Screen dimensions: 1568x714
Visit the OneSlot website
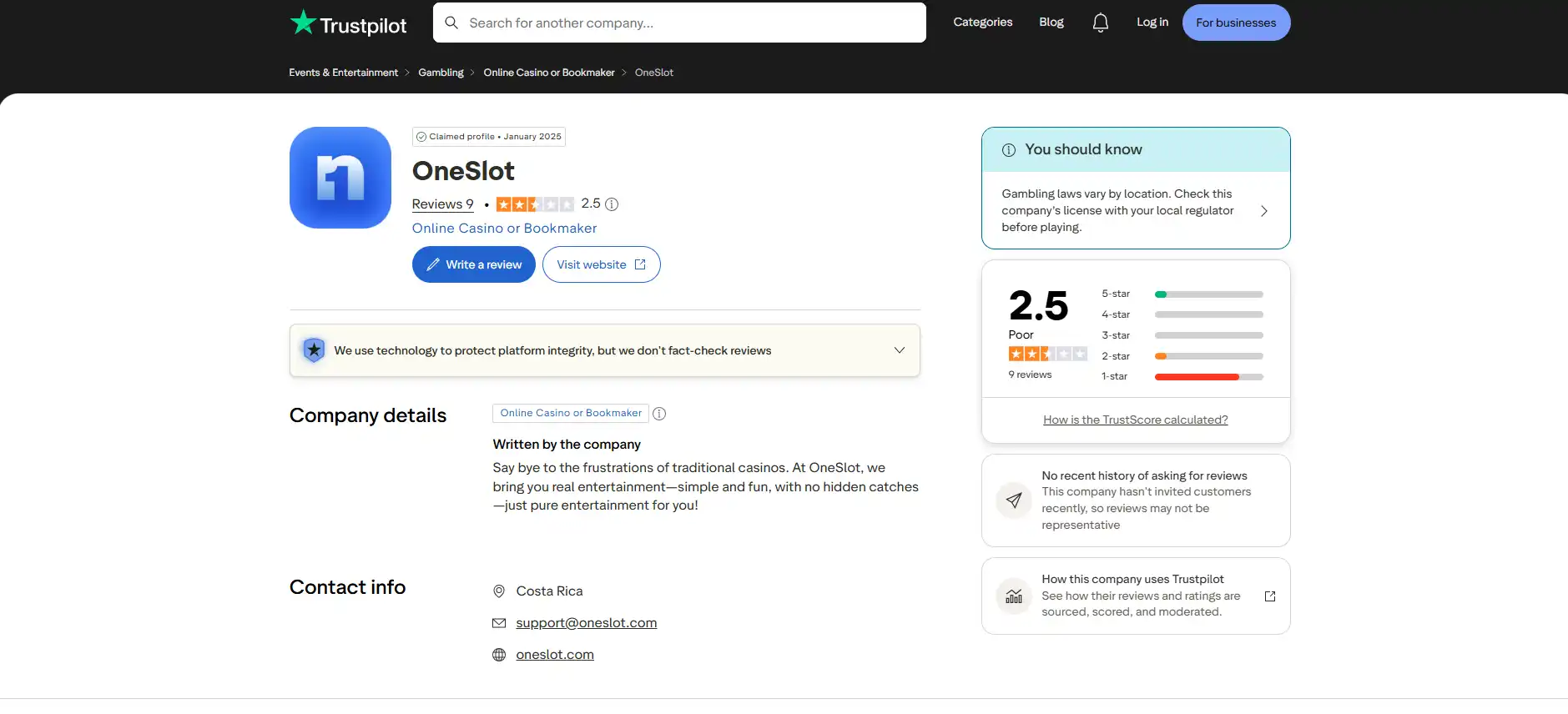(602, 264)
